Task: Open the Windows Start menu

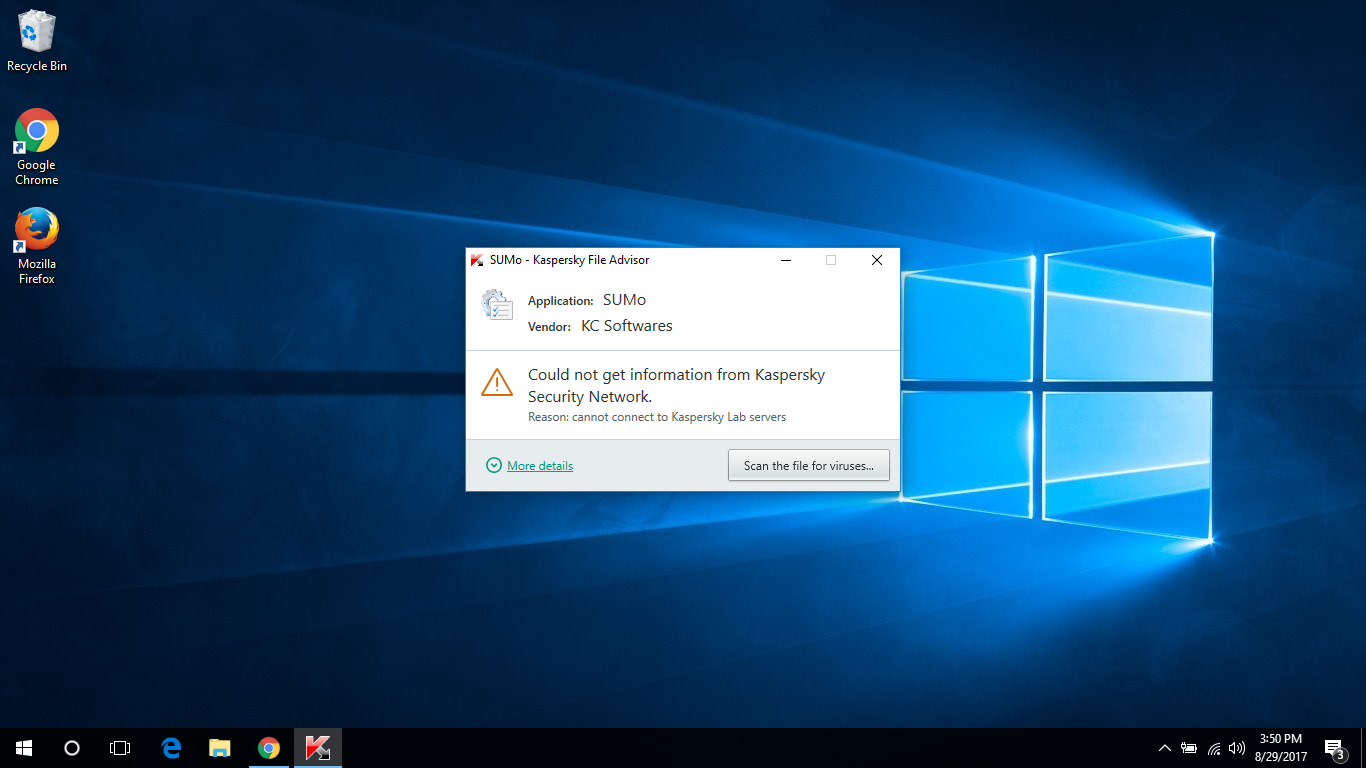Action: (x=24, y=748)
